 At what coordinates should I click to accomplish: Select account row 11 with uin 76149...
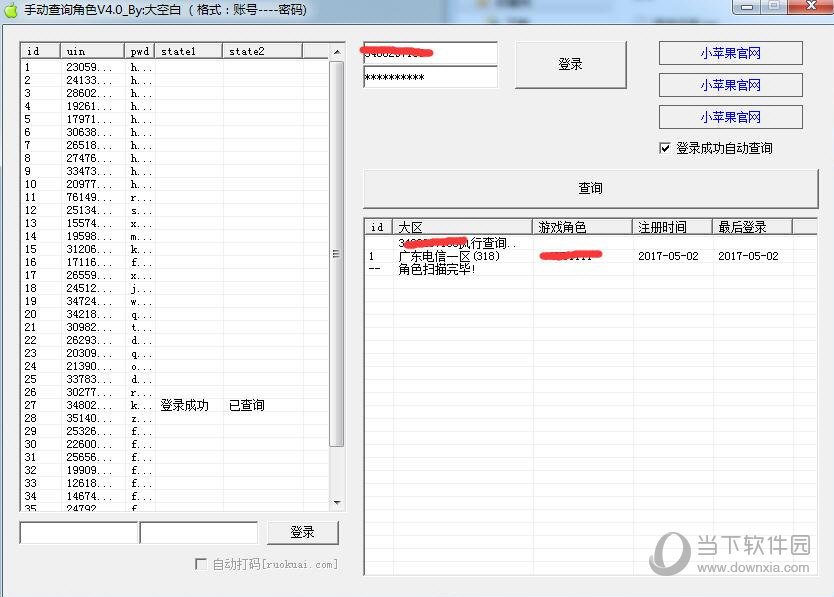[x=174, y=197]
